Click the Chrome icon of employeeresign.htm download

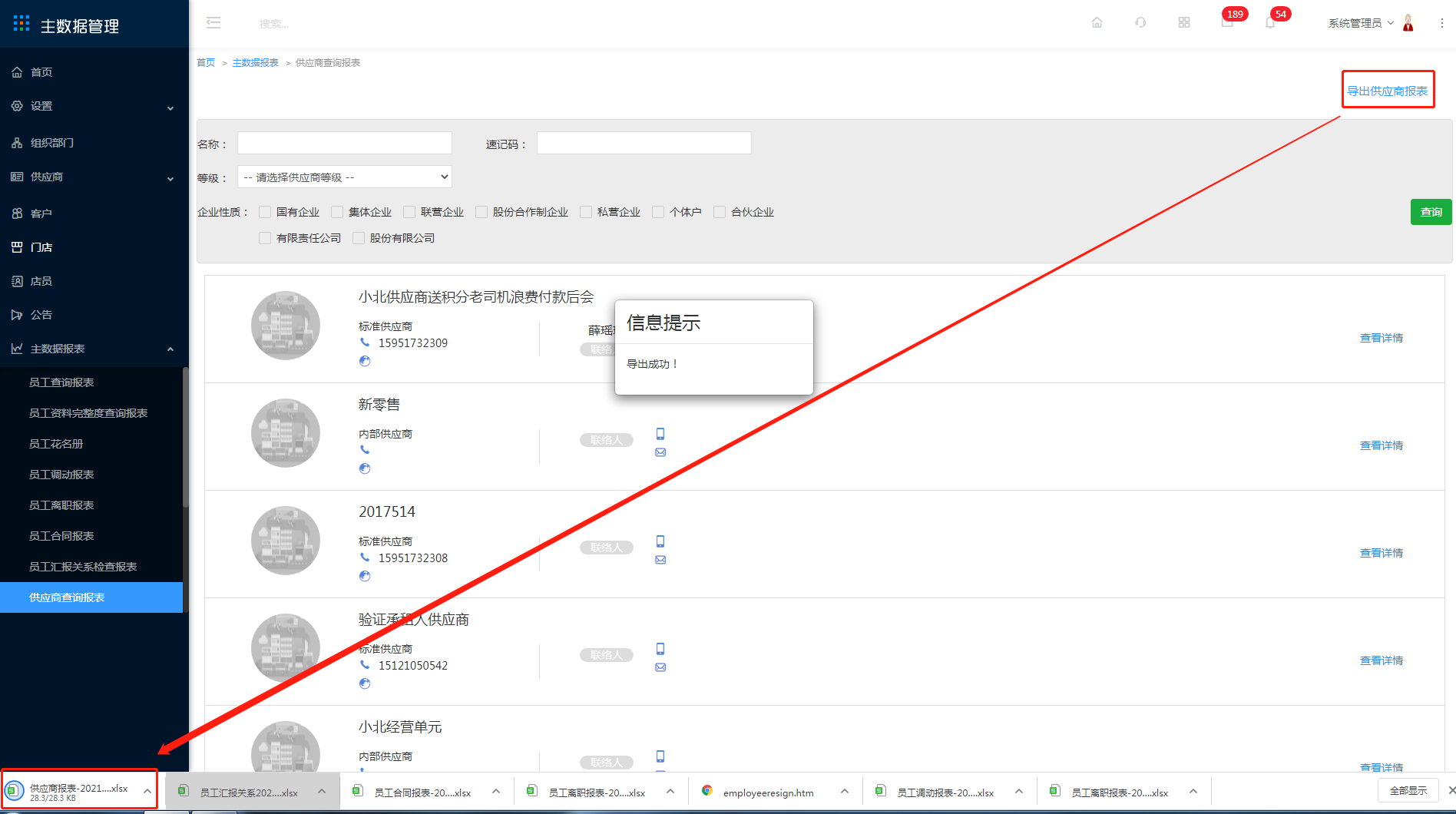[707, 790]
